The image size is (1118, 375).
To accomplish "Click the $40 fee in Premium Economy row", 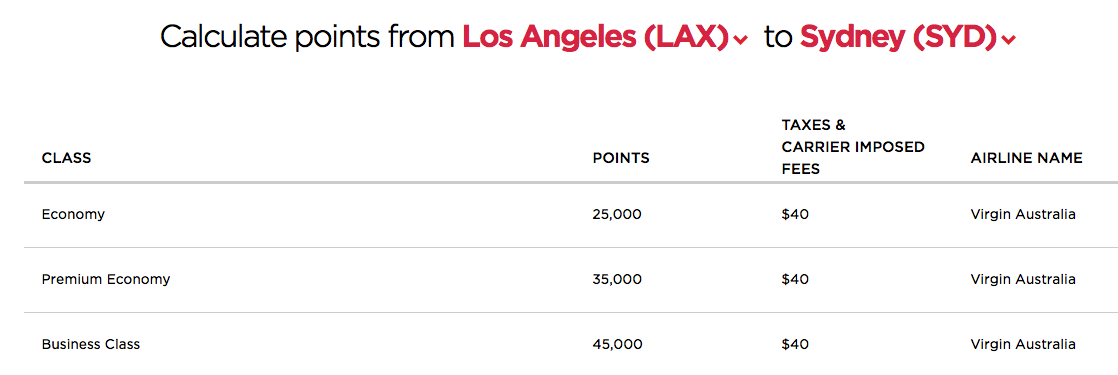I will click(x=795, y=279).
